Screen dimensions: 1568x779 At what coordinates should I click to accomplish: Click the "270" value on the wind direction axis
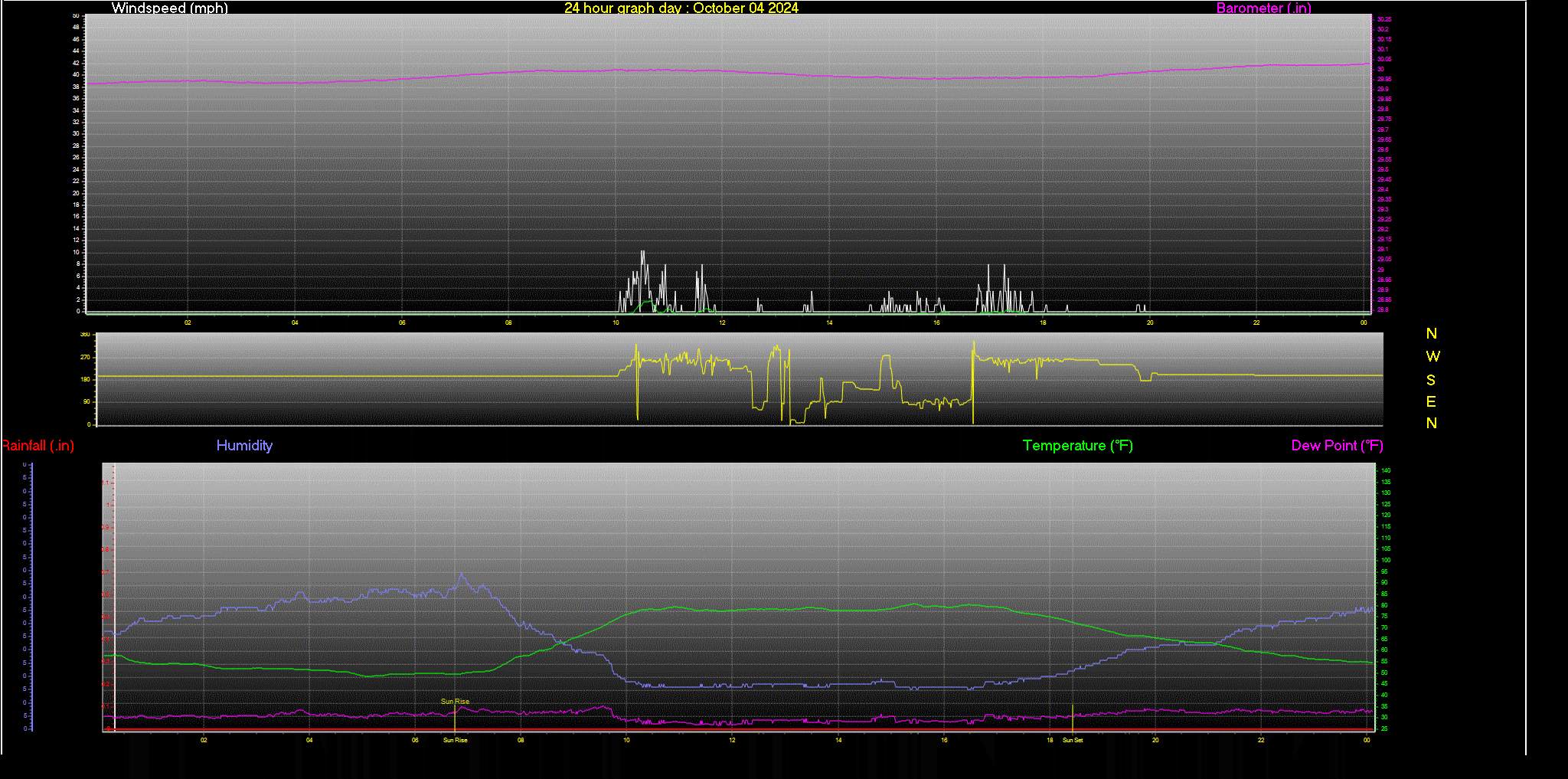coord(85,357)
